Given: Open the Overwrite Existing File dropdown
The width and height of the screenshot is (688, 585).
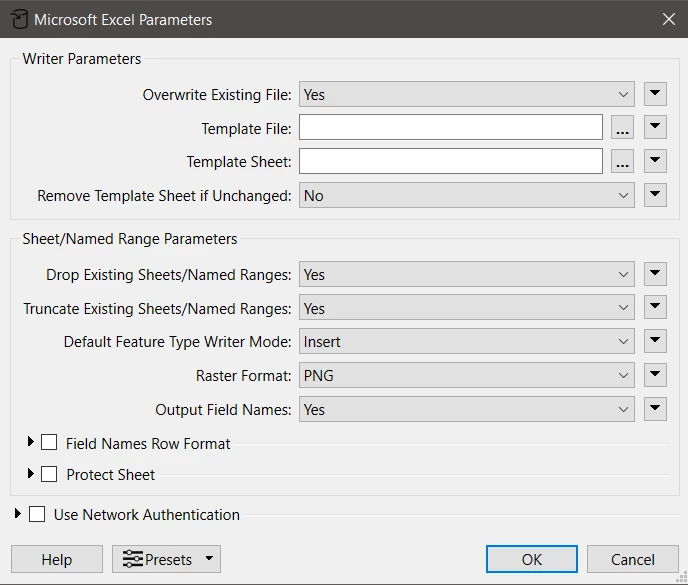Looking at the screenshot, I should pyautogui.click(x=466, y=94).
